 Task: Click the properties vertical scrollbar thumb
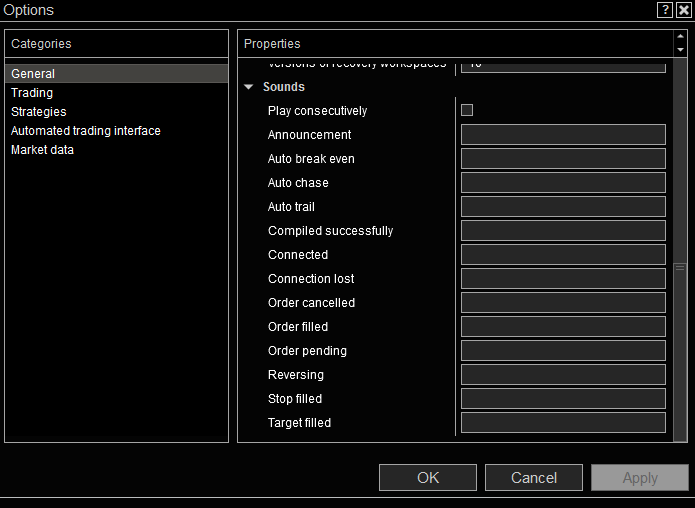(680, 350)
